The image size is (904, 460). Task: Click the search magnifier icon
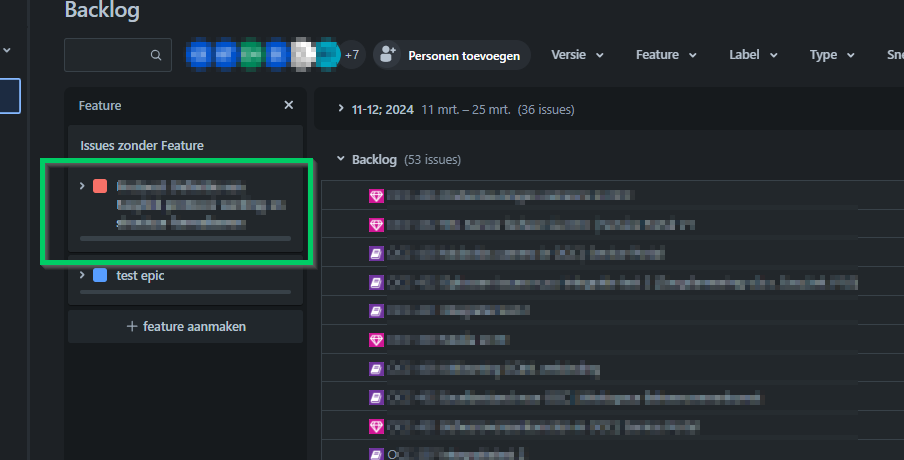(x=156, y=55)
